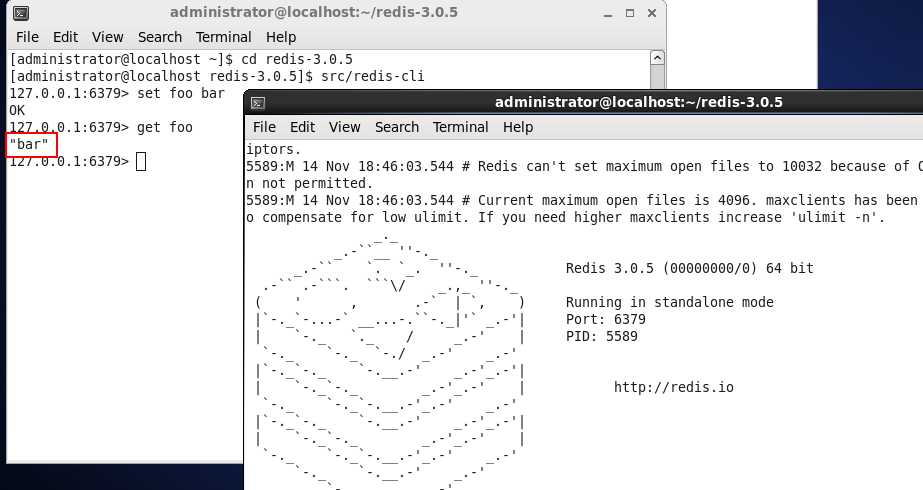Click the "bar" output value
The image size is (923, 490).
(x=29, y=144)
